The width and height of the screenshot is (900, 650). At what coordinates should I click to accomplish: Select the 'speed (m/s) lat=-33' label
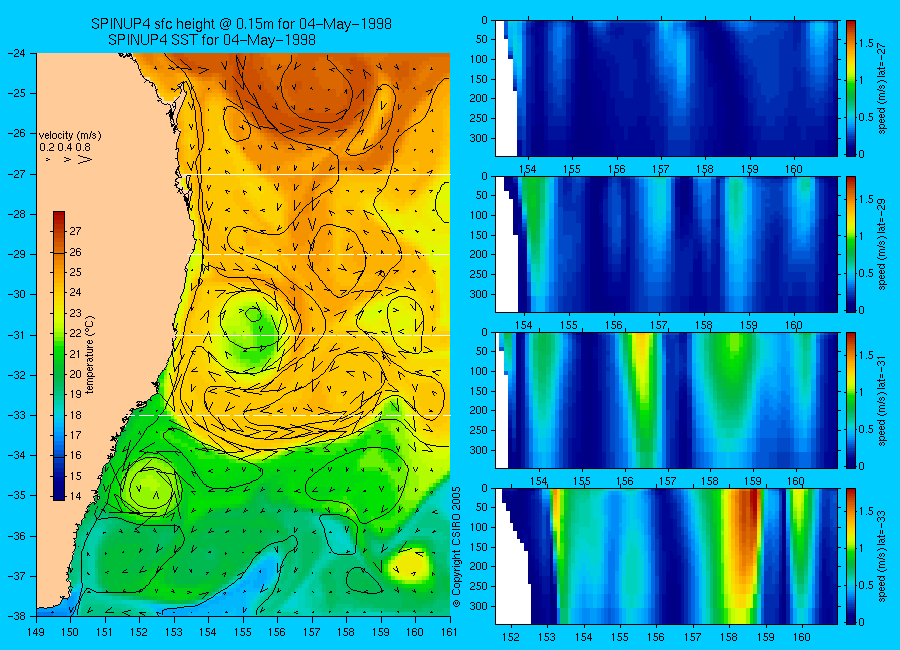tap(882, 556)
